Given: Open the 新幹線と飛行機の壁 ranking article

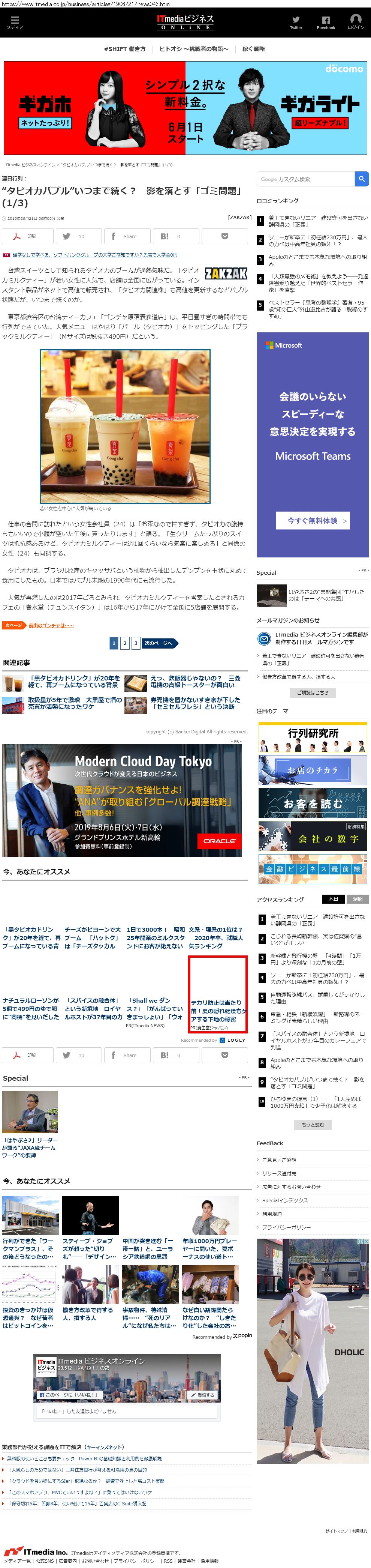Looking at the screenshot, I should pyautogui.click(x=316, y=959).
